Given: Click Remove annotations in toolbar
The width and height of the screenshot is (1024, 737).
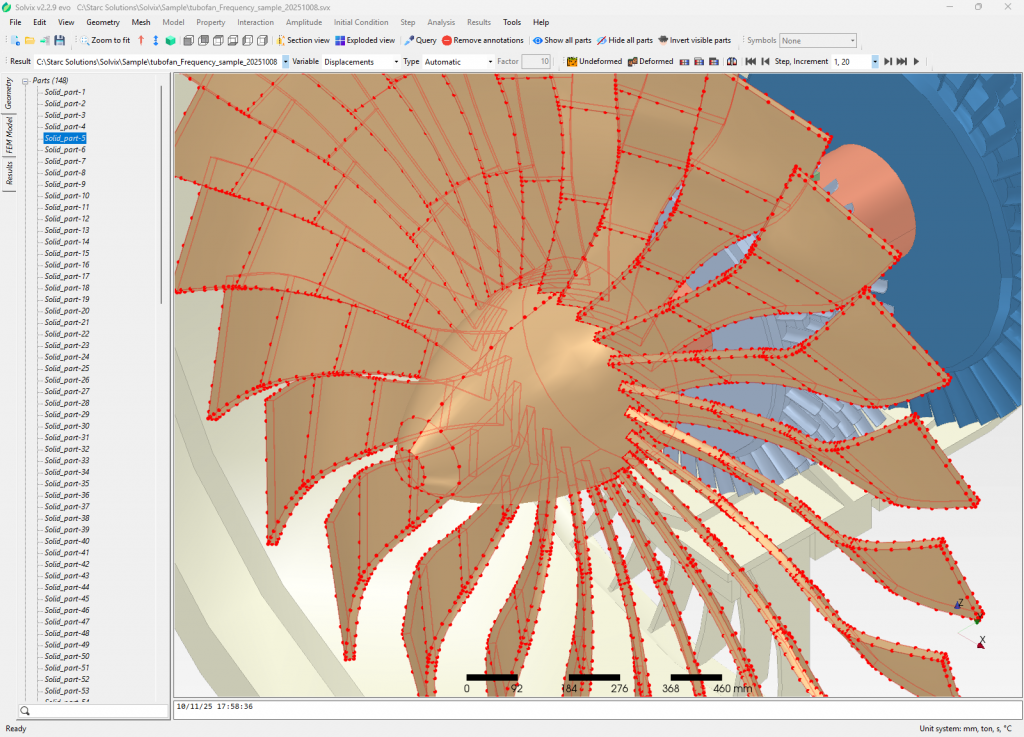Looking at the screenshot, I should 482,40.
